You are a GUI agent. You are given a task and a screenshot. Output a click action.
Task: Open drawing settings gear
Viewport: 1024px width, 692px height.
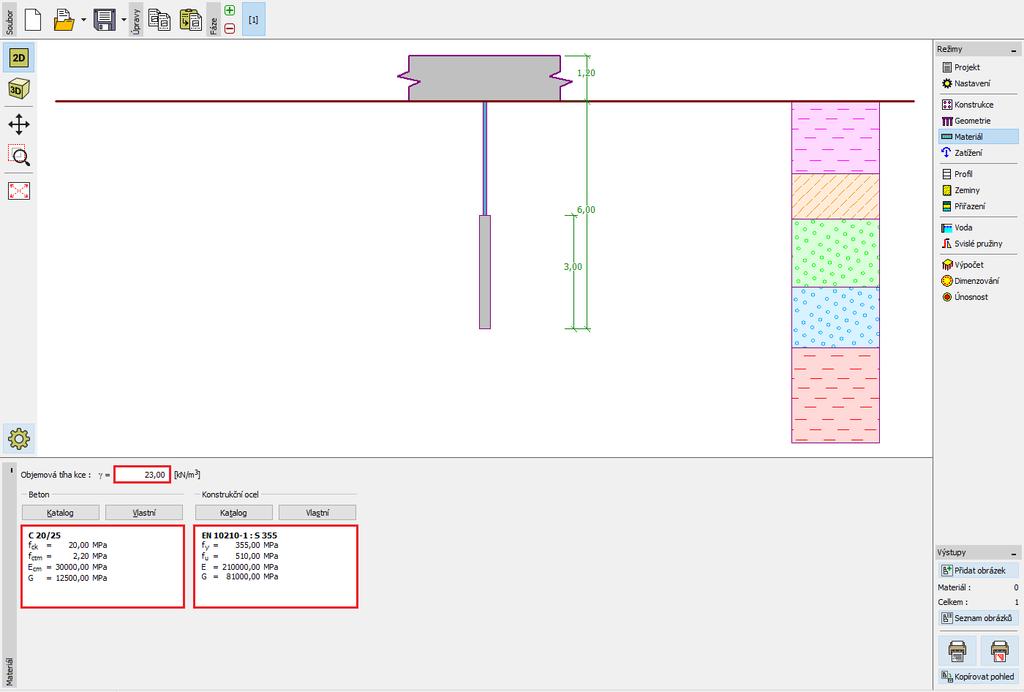(x=19, y=439)
